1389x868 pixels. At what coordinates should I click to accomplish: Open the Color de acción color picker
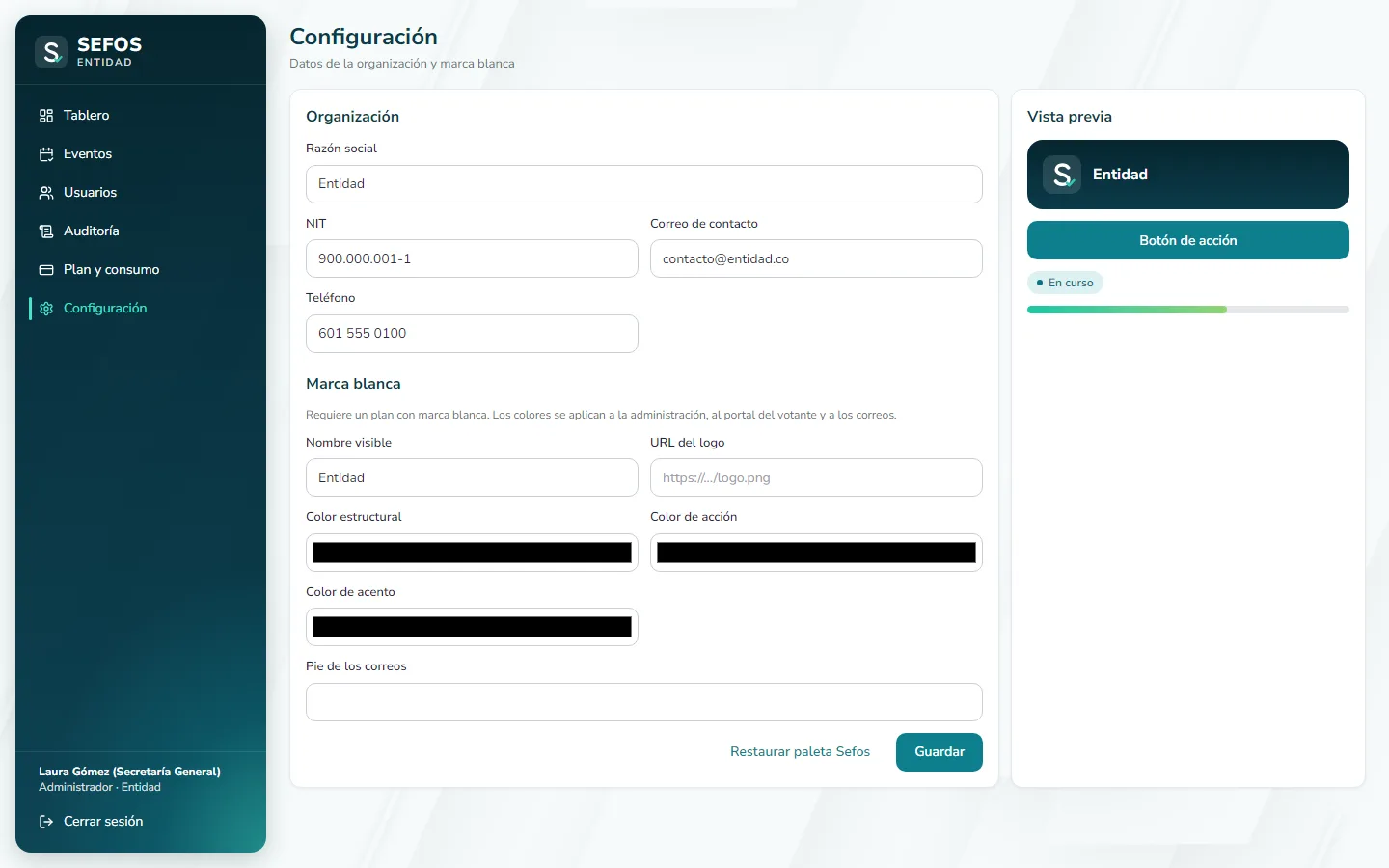point(816,553)
